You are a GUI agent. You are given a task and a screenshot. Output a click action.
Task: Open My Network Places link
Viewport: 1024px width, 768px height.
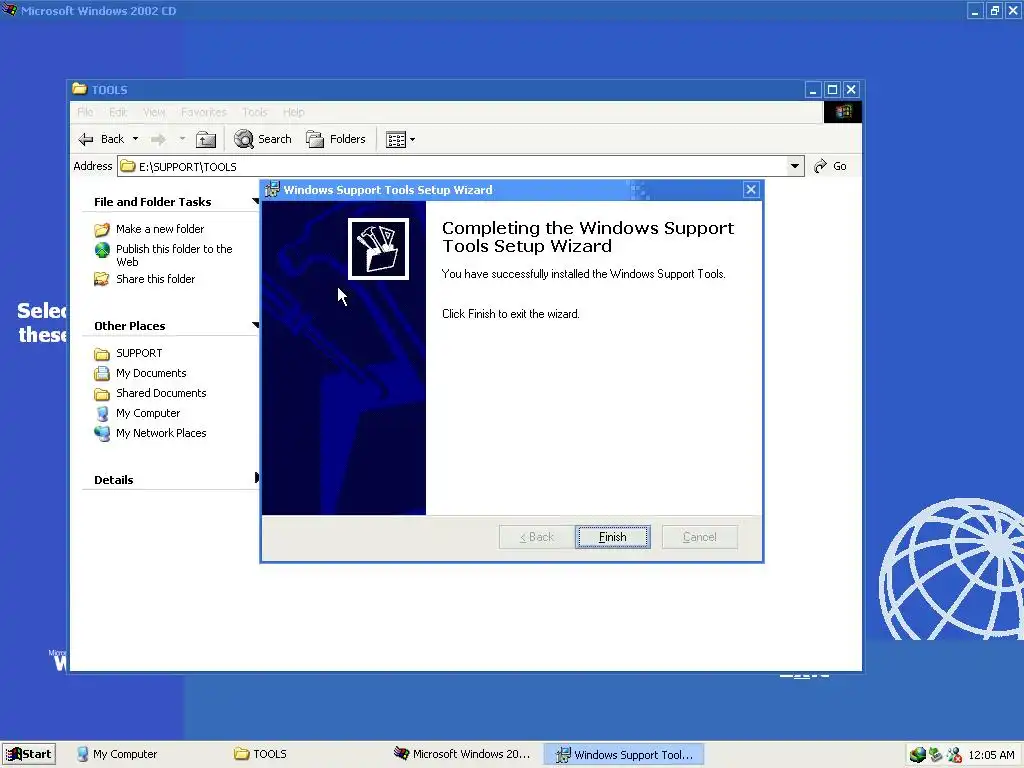point(161,433)
